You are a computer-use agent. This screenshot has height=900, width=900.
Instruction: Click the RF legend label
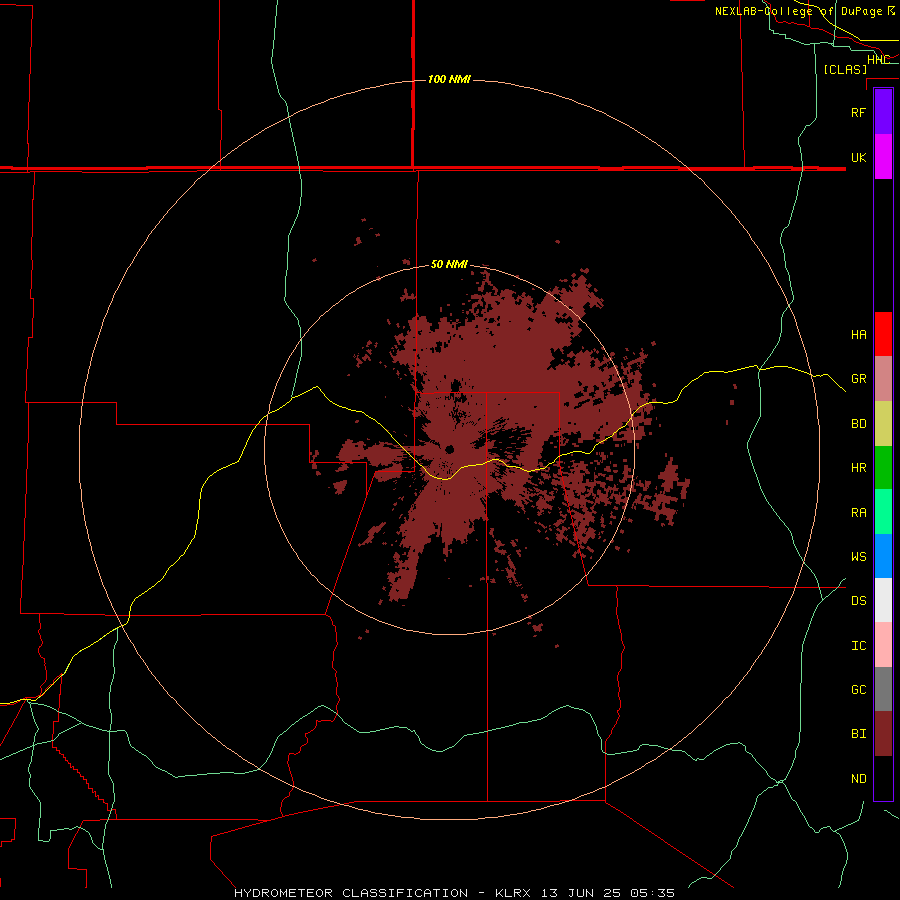pyautogui.click(x=858, y=112)
